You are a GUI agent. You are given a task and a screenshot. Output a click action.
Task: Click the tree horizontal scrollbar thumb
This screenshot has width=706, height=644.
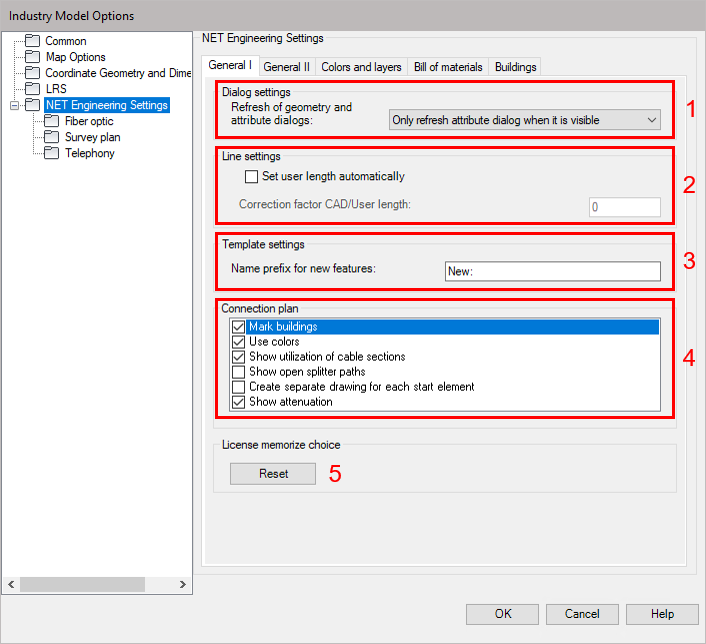click(x=82, y=585)
